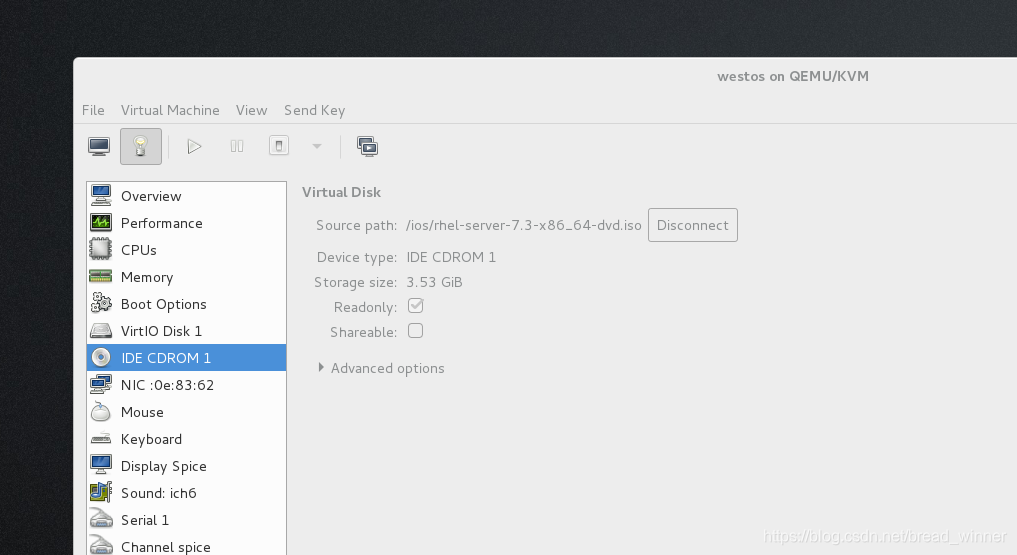Select NIC :0e:83:62 entry
The height and width of the screenshot is (555, 1017).
click(x=186, y=384)
